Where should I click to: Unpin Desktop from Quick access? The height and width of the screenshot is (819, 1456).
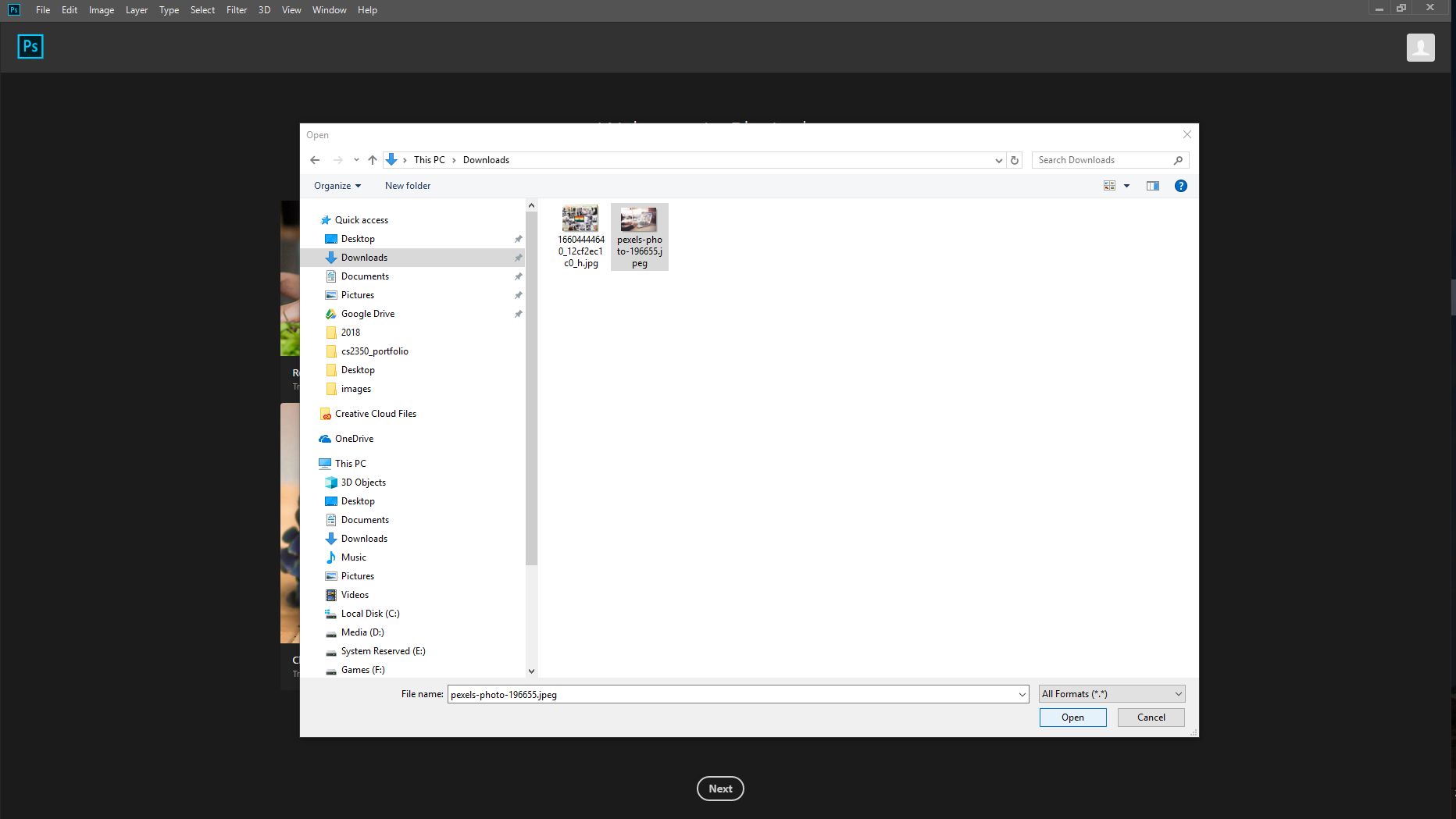(519, 238)
